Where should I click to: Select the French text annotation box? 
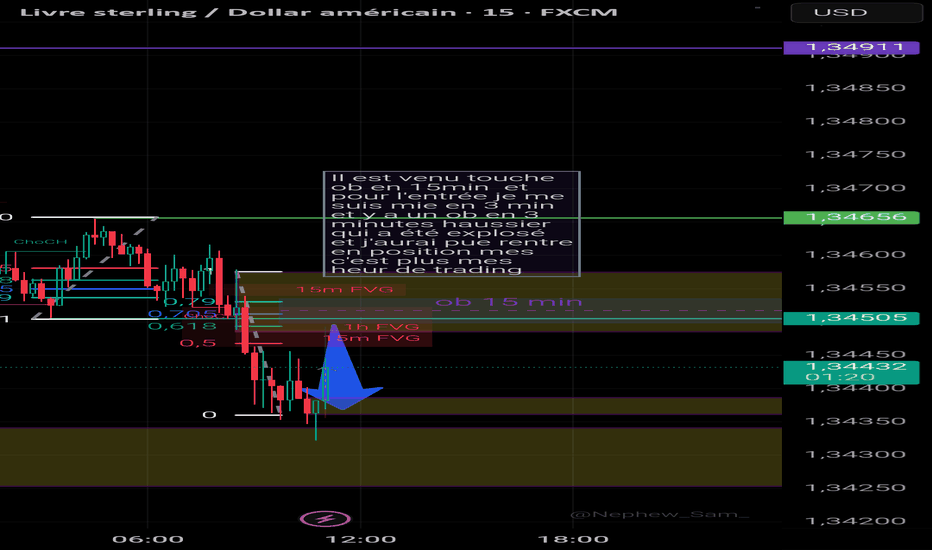coord(452,223)
